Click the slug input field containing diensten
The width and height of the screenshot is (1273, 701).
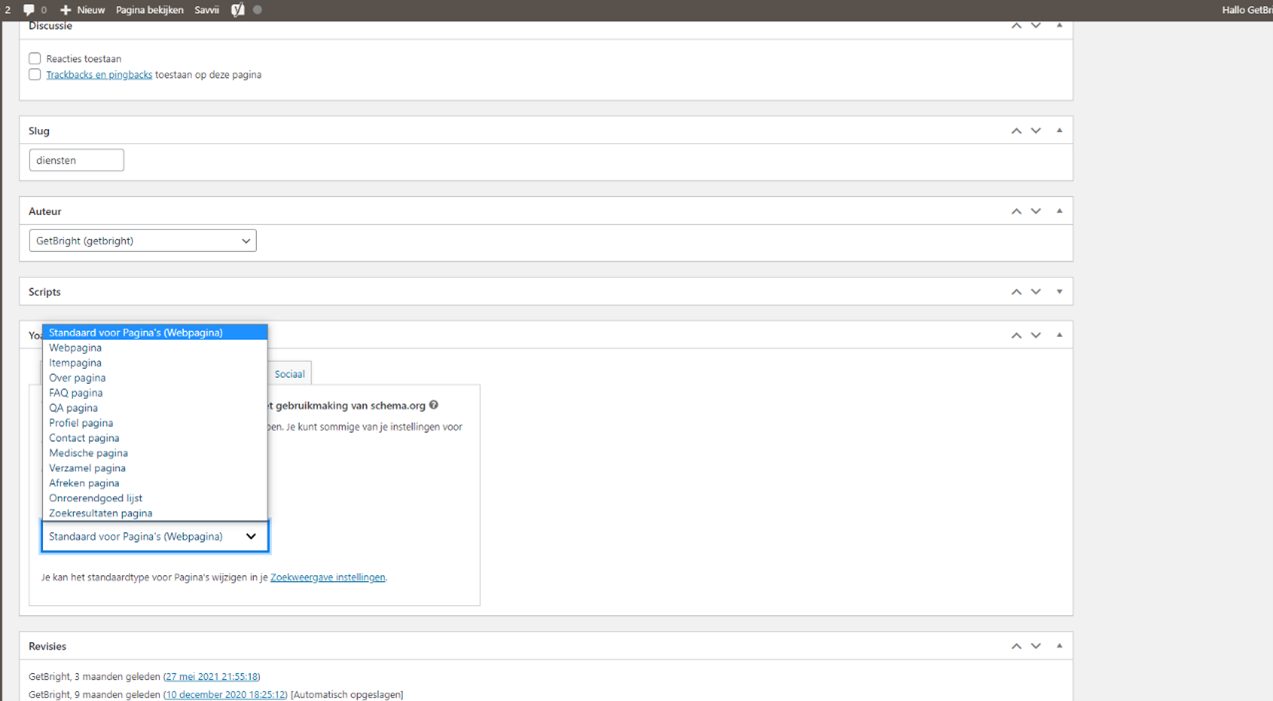pos(76,159)
